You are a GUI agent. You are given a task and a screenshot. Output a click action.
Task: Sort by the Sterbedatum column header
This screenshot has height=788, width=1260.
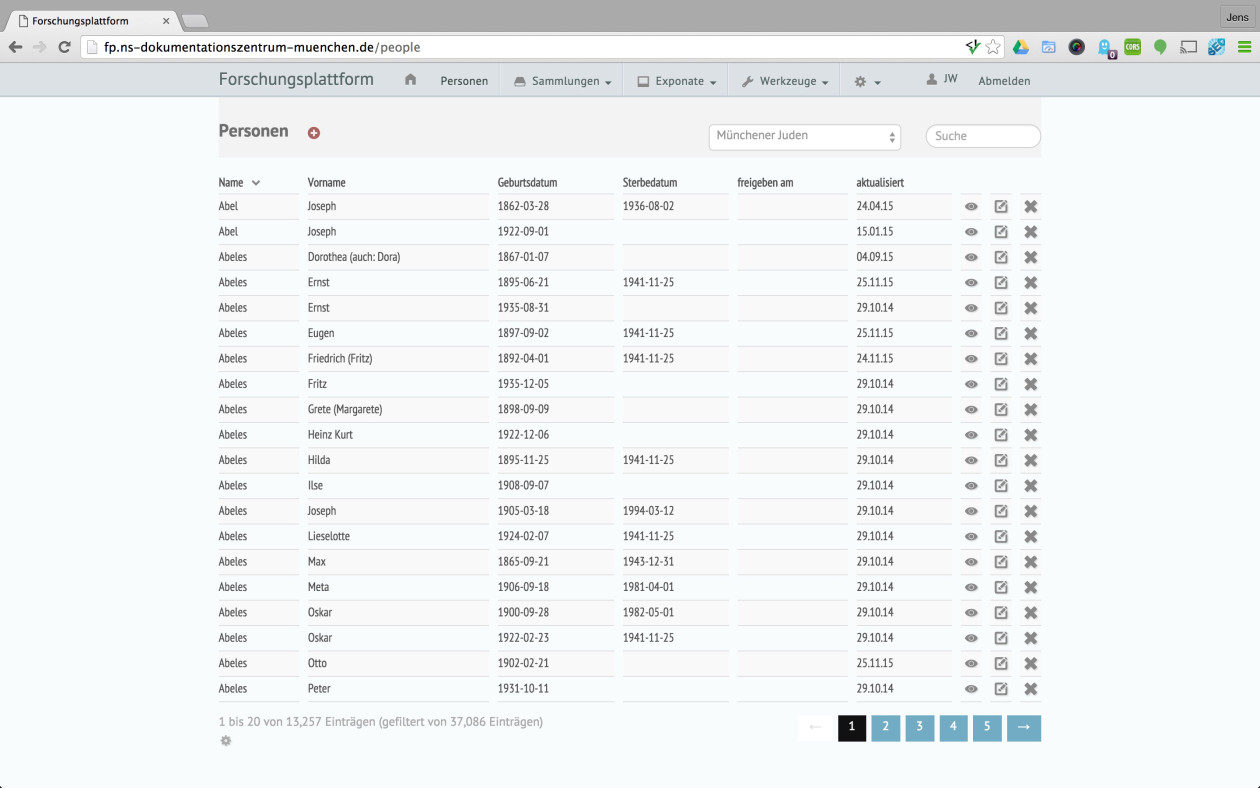[650, 182]
